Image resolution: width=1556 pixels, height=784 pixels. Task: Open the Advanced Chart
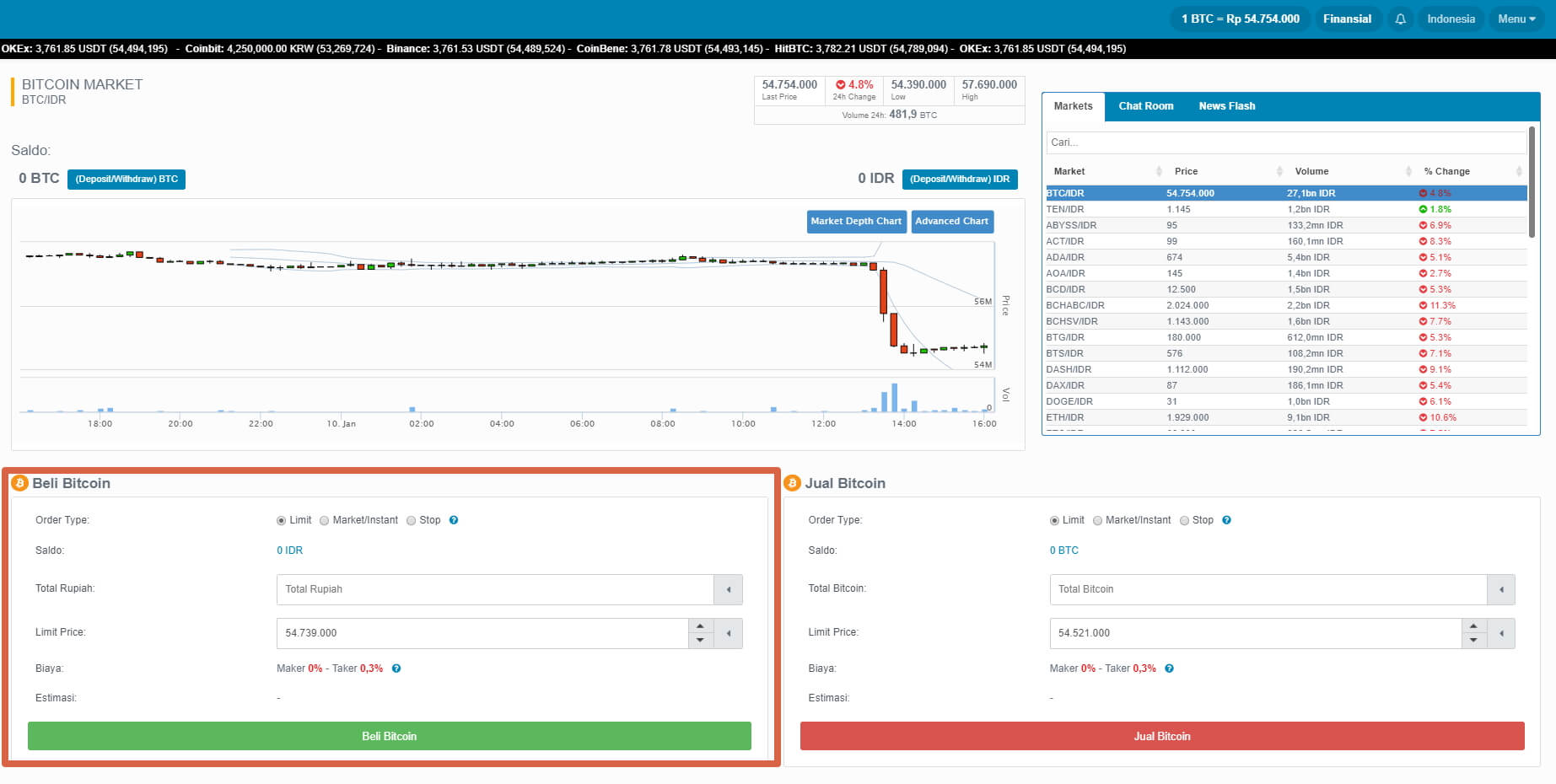point(951,221)
